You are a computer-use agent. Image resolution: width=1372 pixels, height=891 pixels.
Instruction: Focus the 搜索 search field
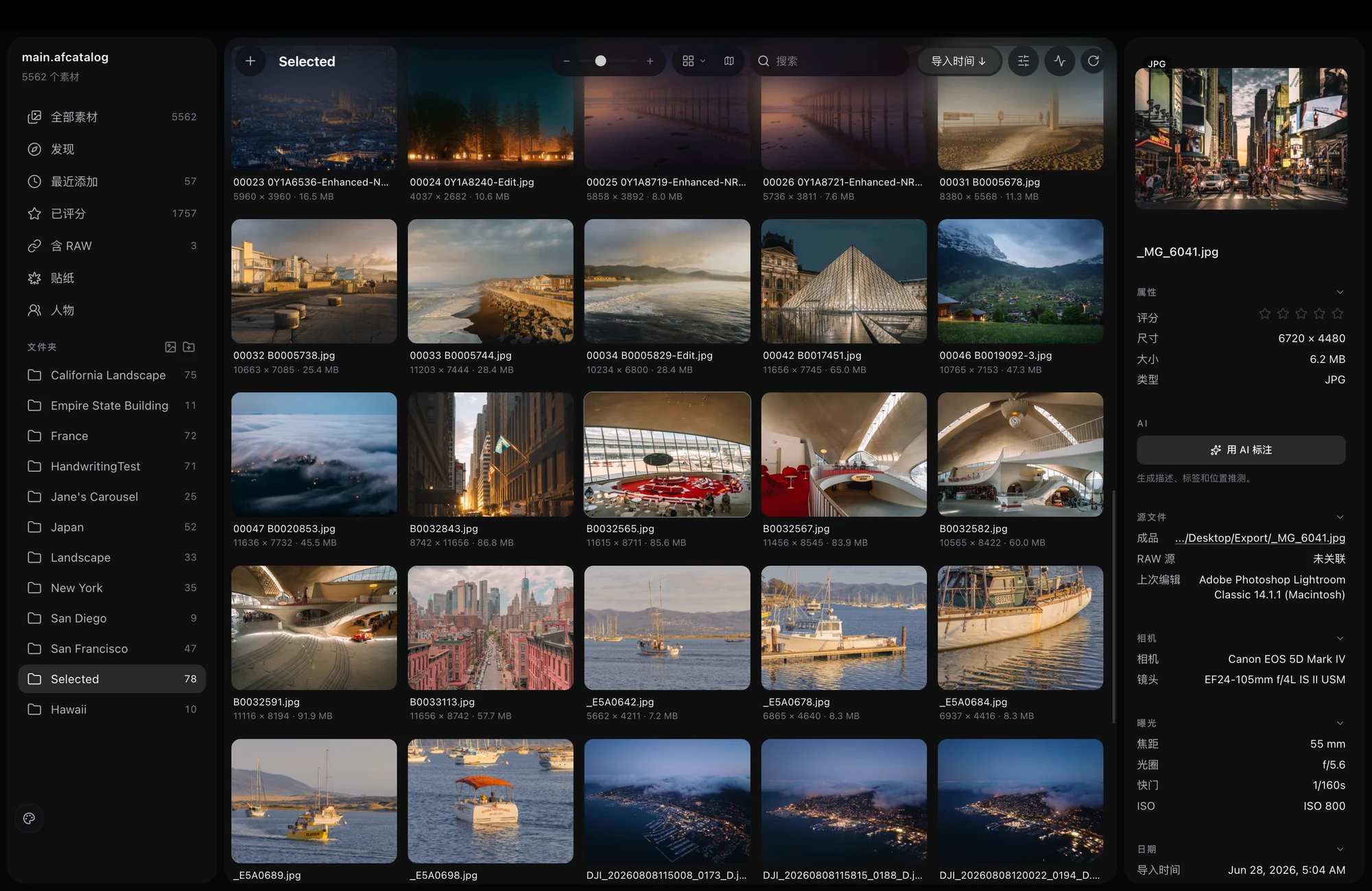[830, 61]
